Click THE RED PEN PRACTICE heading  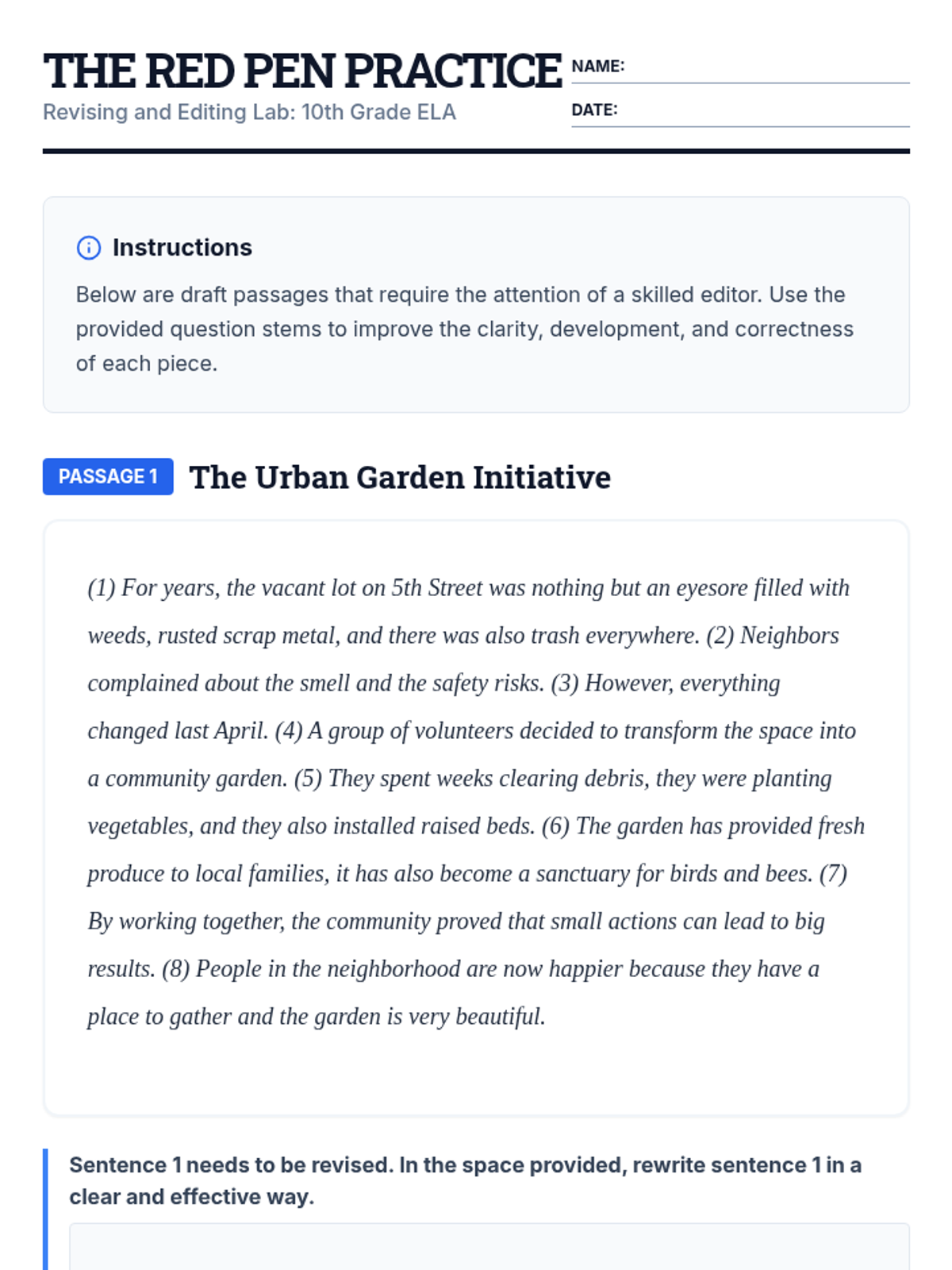click(x=302, y=71)
